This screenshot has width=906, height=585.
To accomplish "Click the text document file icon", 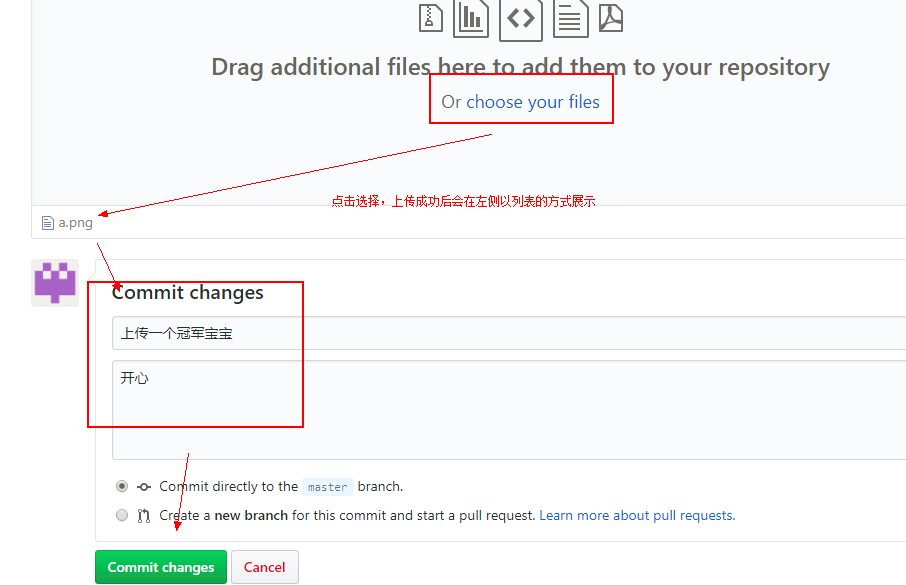I will click(570, 17).
